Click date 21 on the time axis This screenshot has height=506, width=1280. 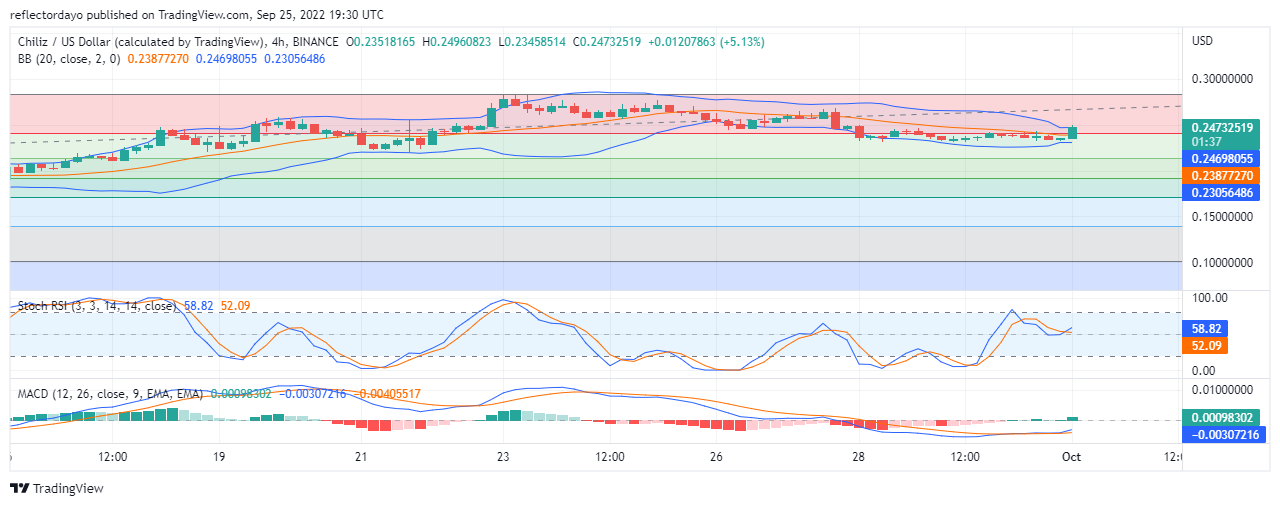click(361, 457)
